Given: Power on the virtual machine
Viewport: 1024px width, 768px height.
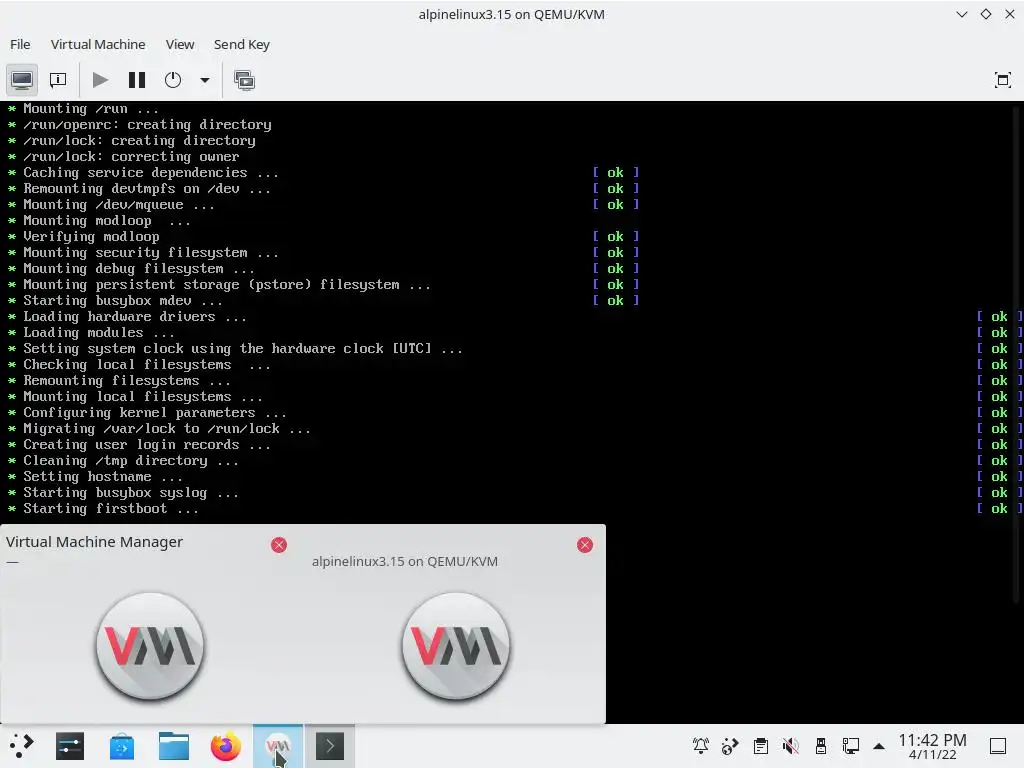Looking at the screenshot, I should tap(101, 80).
